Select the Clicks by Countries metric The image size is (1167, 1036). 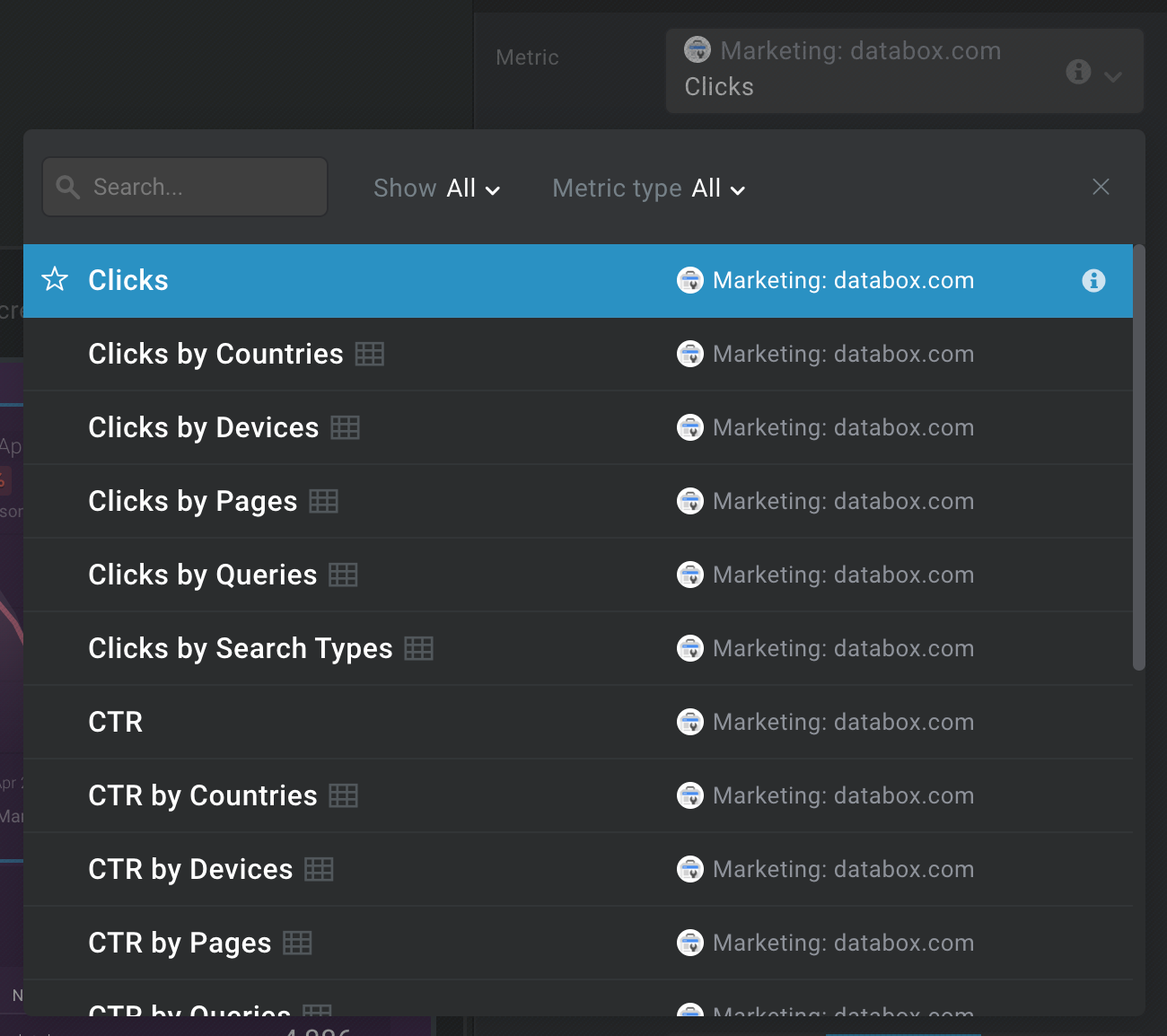click(x=578, y=355)
